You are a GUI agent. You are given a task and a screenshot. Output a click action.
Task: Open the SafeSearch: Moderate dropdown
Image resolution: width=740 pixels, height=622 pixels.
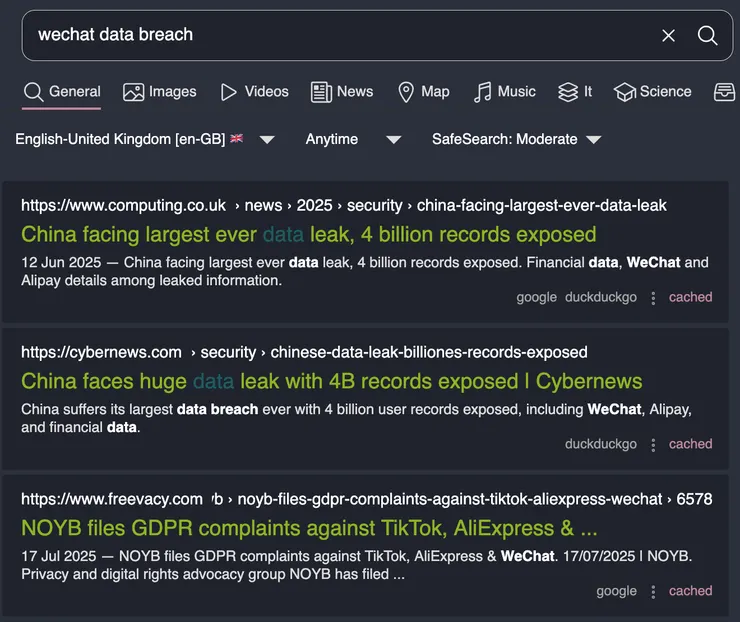tap(517, 139)
